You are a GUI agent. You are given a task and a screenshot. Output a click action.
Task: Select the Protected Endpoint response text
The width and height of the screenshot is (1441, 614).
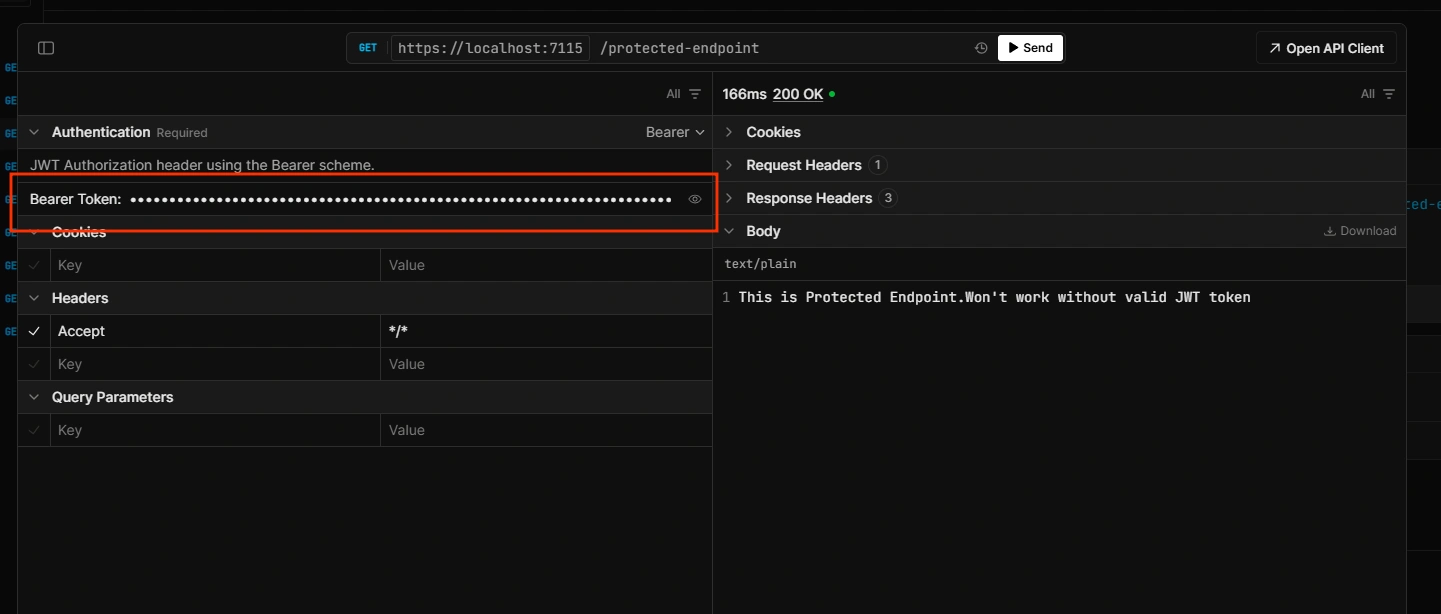point(994,297)
